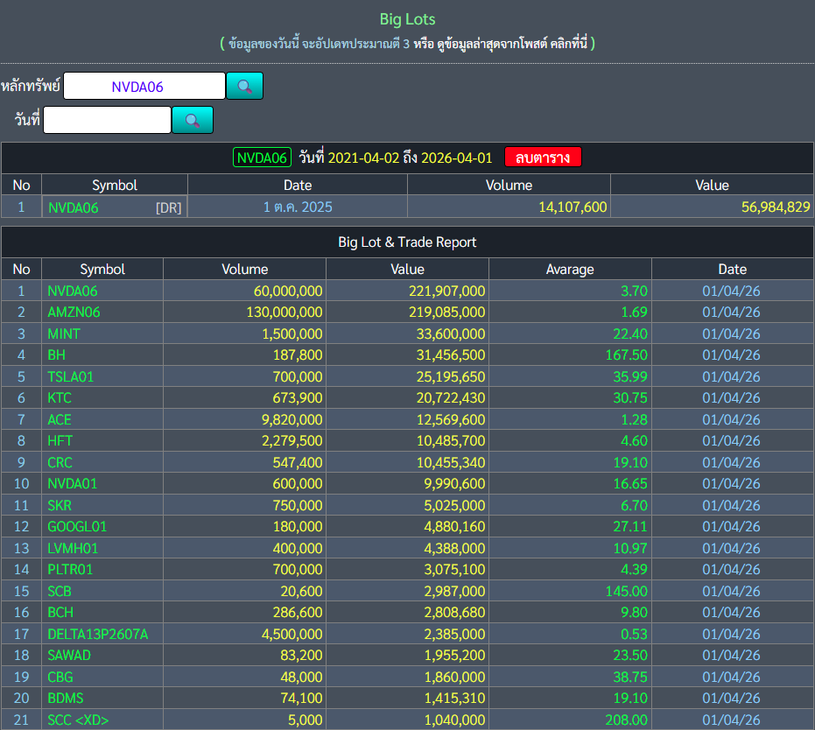Click the symbol input containing NVDA06
This screenshot has height=730, width=815.
pyautogui.click(x=144, y=86)
